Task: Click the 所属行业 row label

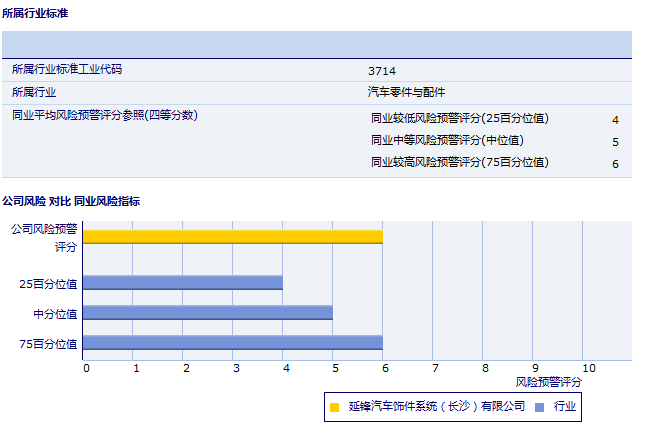Action: click(x=34, y=92)
